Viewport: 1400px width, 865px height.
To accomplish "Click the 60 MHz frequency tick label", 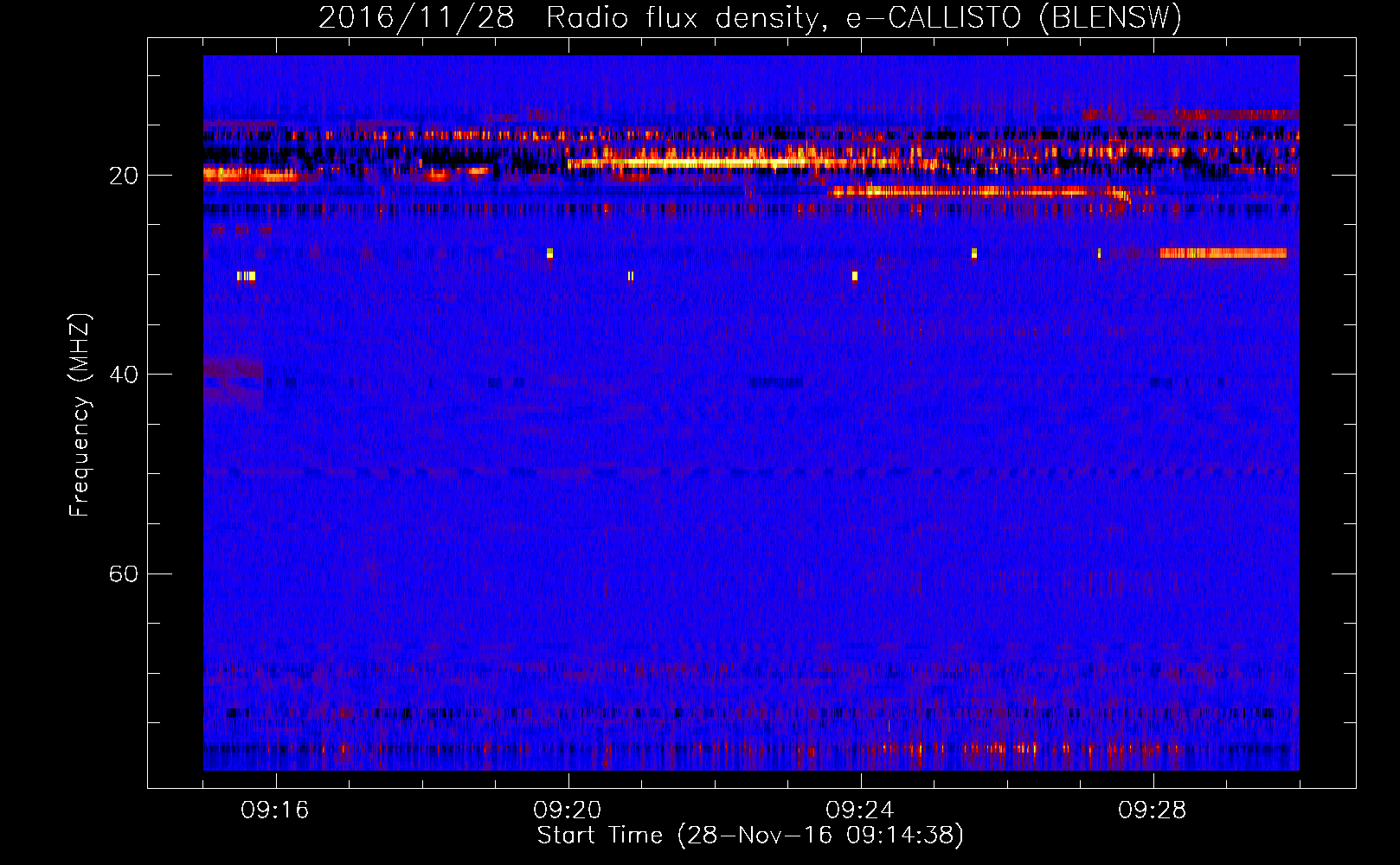I will tap(124, 573).
